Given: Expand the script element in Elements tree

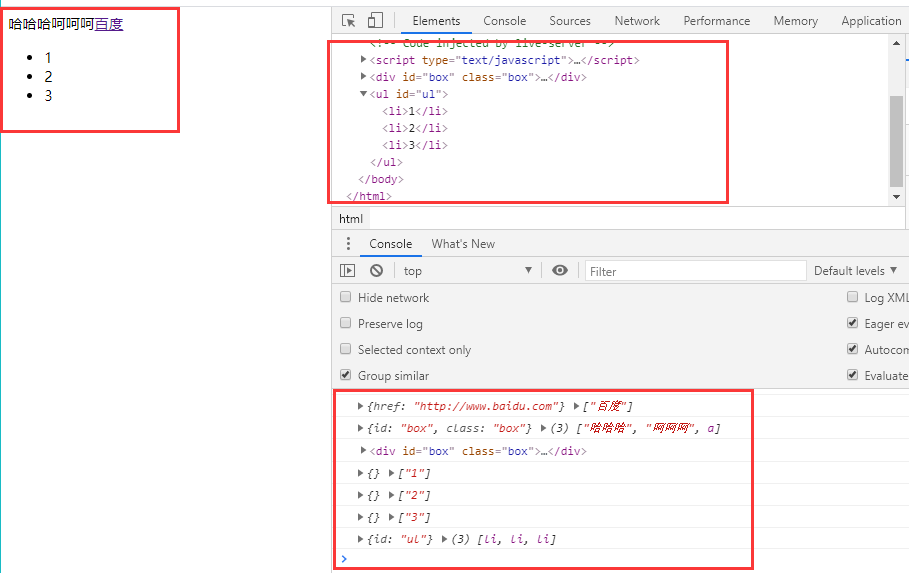Looking at the screenshot, I should point(363,59).
